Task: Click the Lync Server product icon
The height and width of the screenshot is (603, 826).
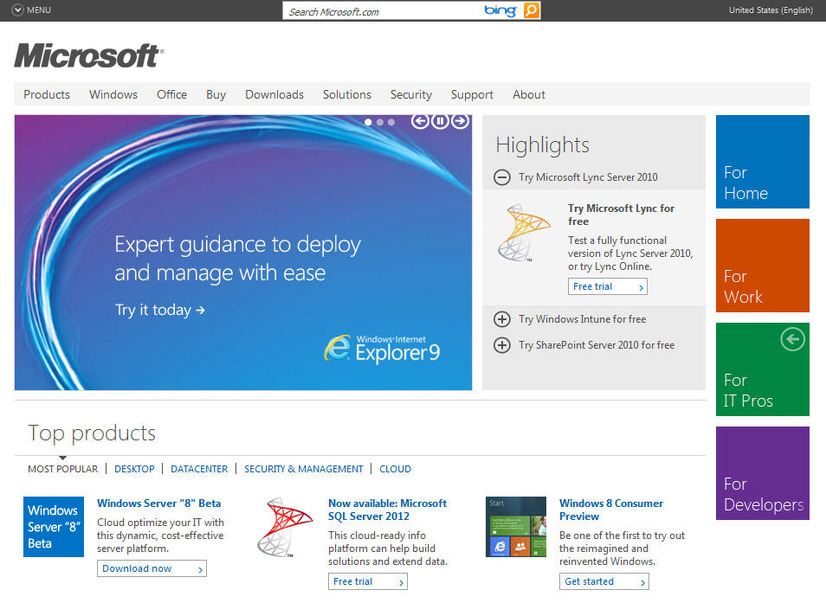Action: [524, 233]
